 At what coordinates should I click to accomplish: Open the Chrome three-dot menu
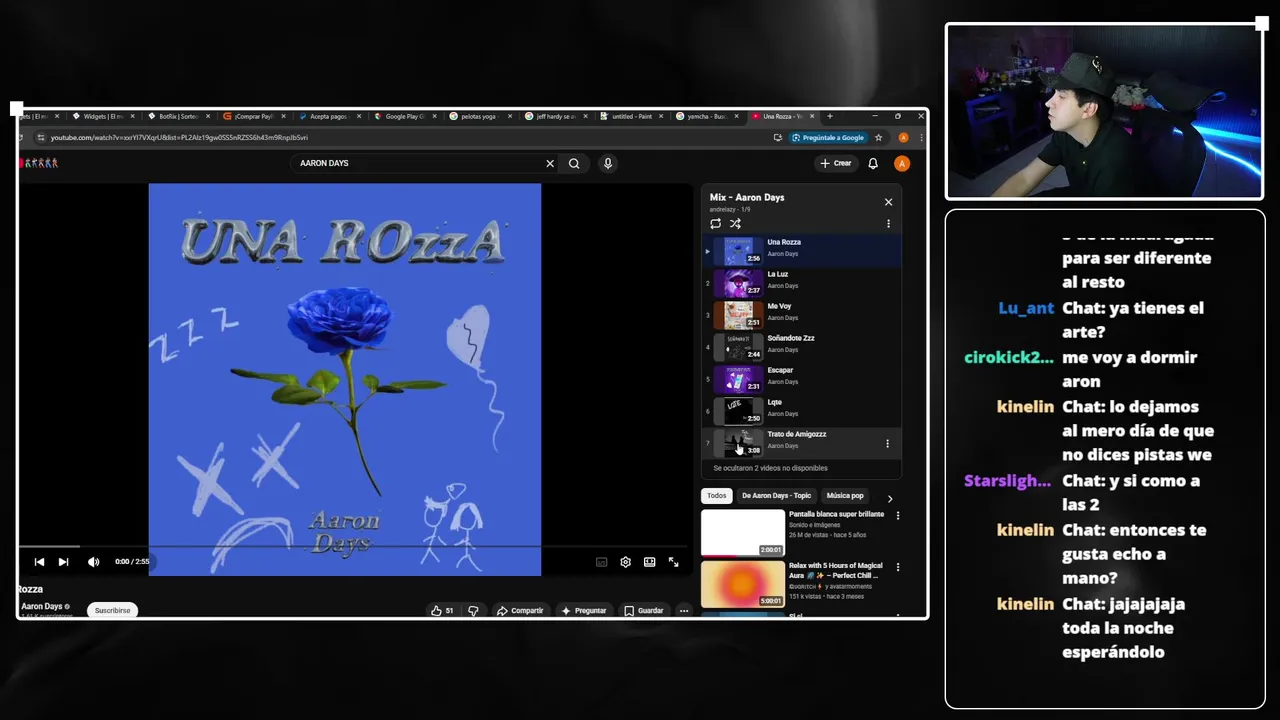tap(920, 138)
